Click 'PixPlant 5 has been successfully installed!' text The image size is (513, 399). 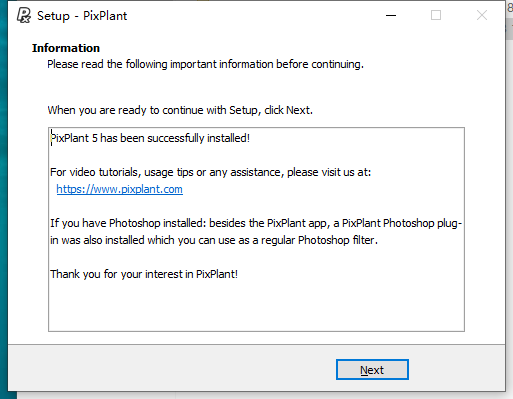coord(150,138)
